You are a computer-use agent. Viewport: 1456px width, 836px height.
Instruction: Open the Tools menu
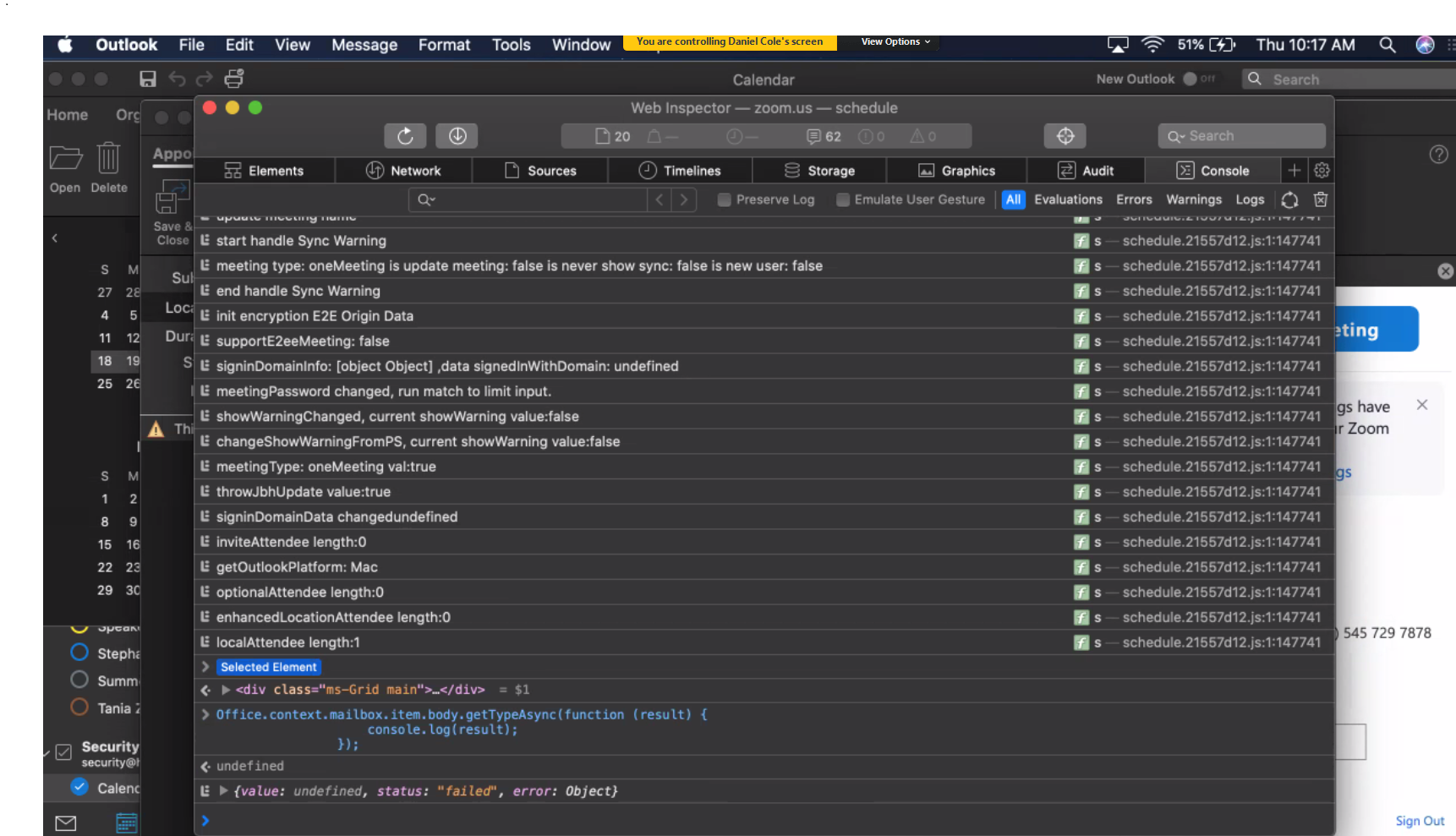(511, 45)
